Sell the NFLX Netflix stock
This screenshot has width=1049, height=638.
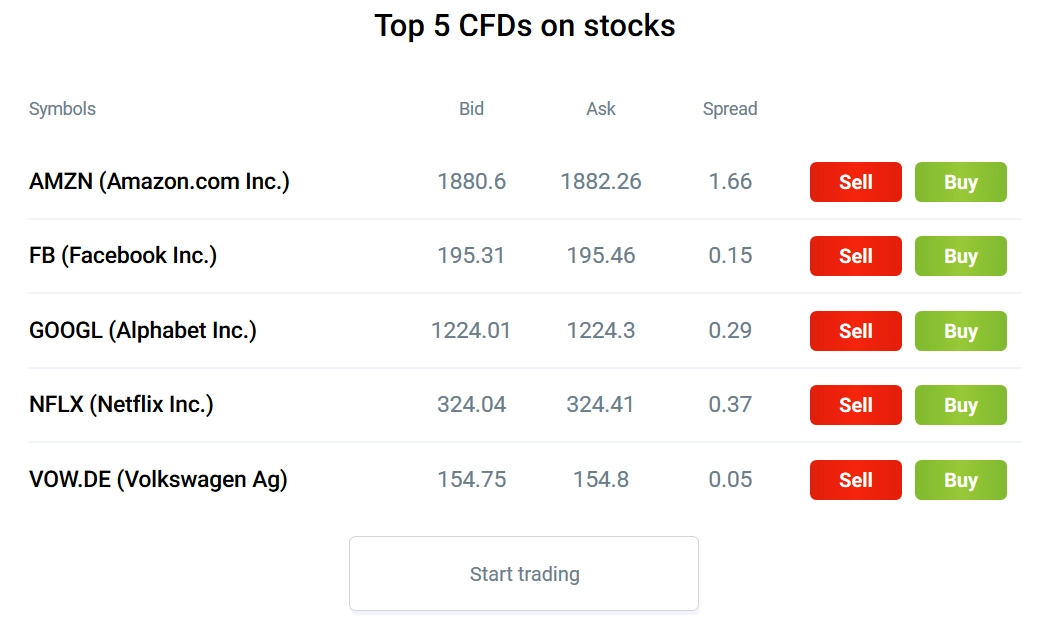(x=855, y=405)
